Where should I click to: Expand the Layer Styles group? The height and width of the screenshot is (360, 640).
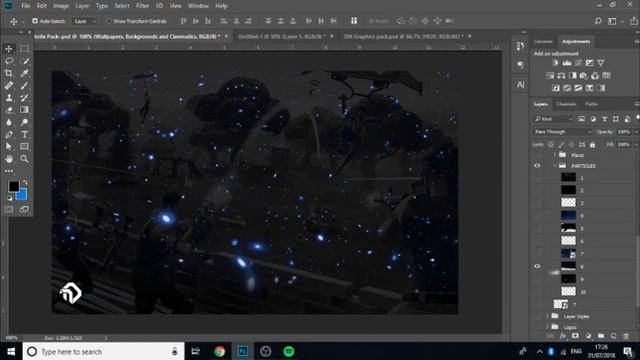click(547, 316)
